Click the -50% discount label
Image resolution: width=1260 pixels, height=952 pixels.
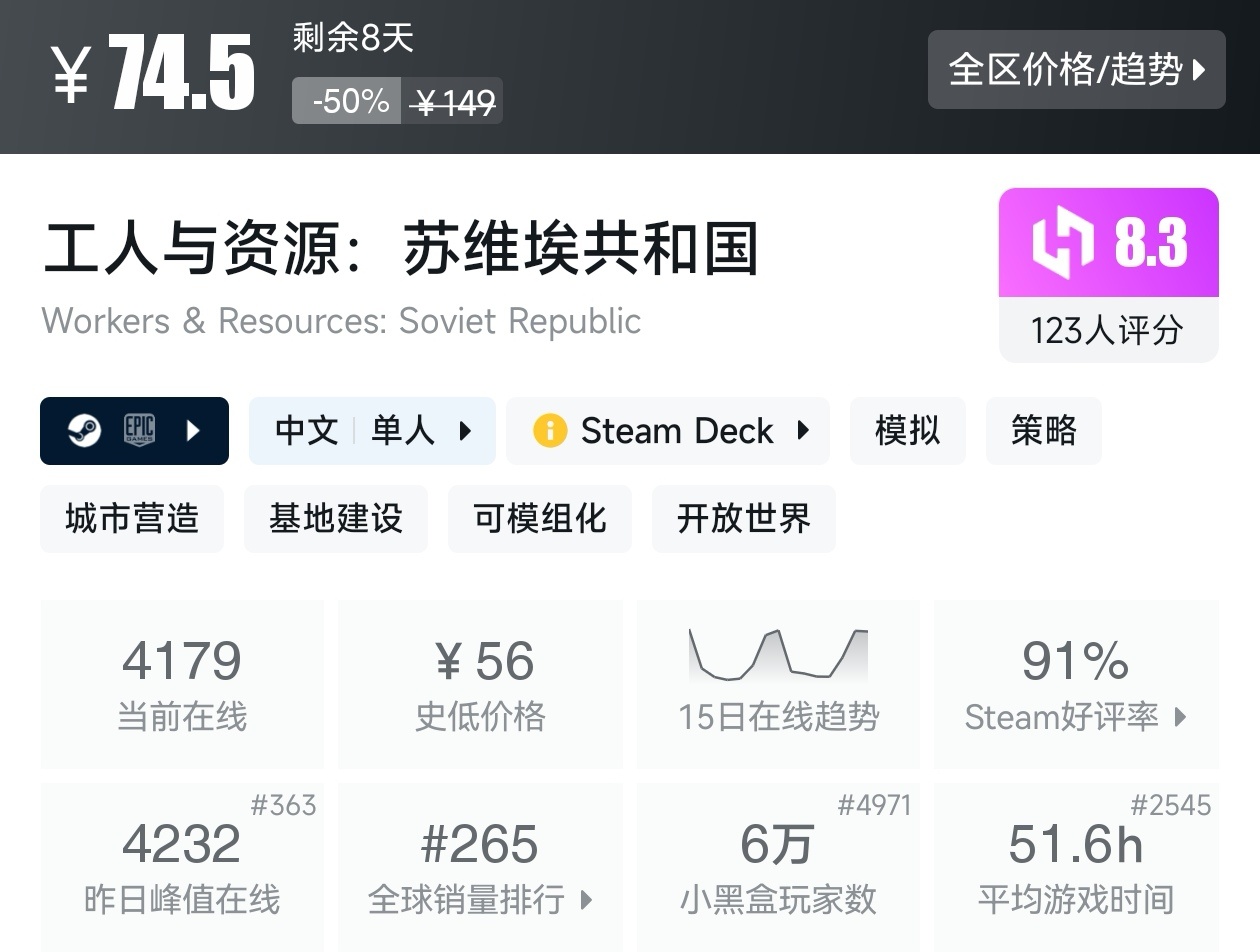click(347, 101)
